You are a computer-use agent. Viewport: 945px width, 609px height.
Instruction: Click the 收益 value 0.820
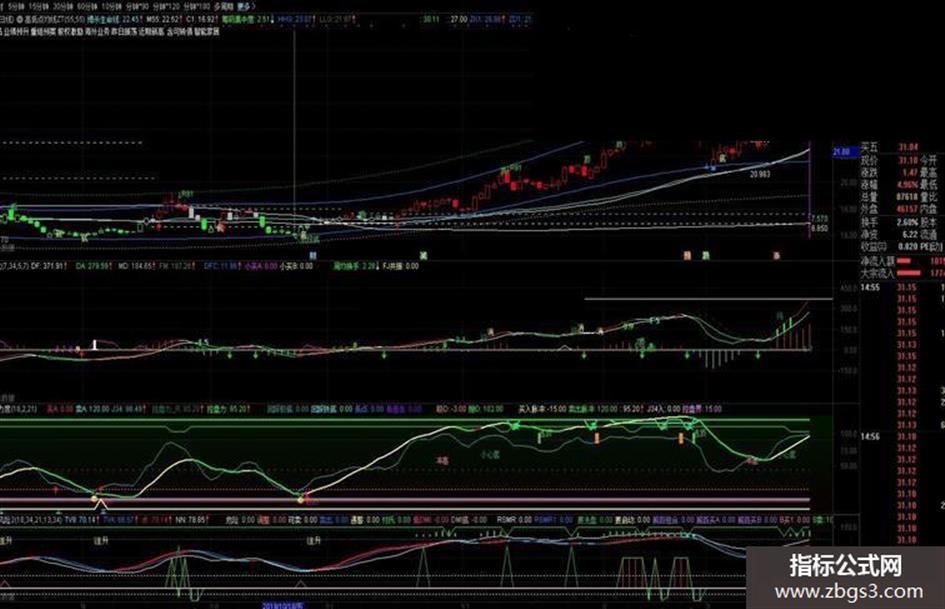point(907,247)
